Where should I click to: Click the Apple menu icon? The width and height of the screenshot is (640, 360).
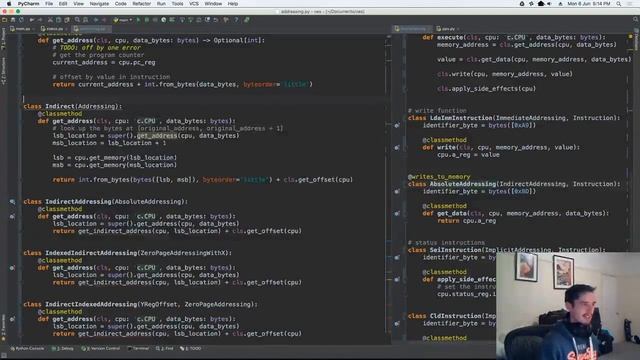coord(9,4)
